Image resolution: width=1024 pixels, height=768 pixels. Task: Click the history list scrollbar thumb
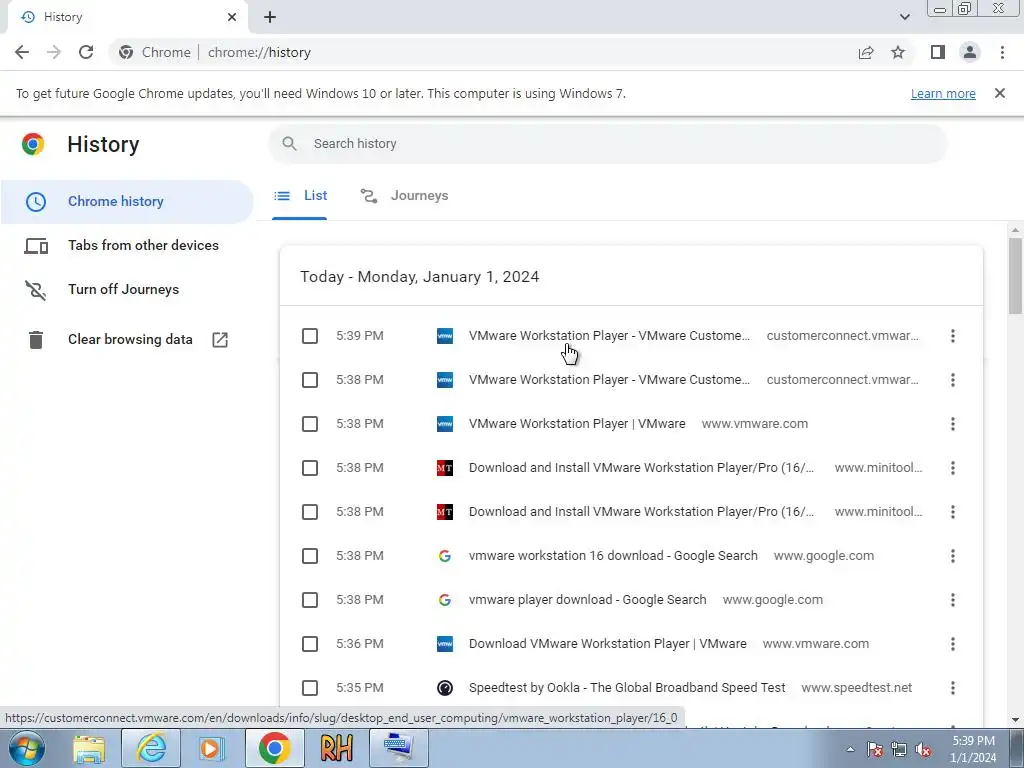[x=1015, y=276]
